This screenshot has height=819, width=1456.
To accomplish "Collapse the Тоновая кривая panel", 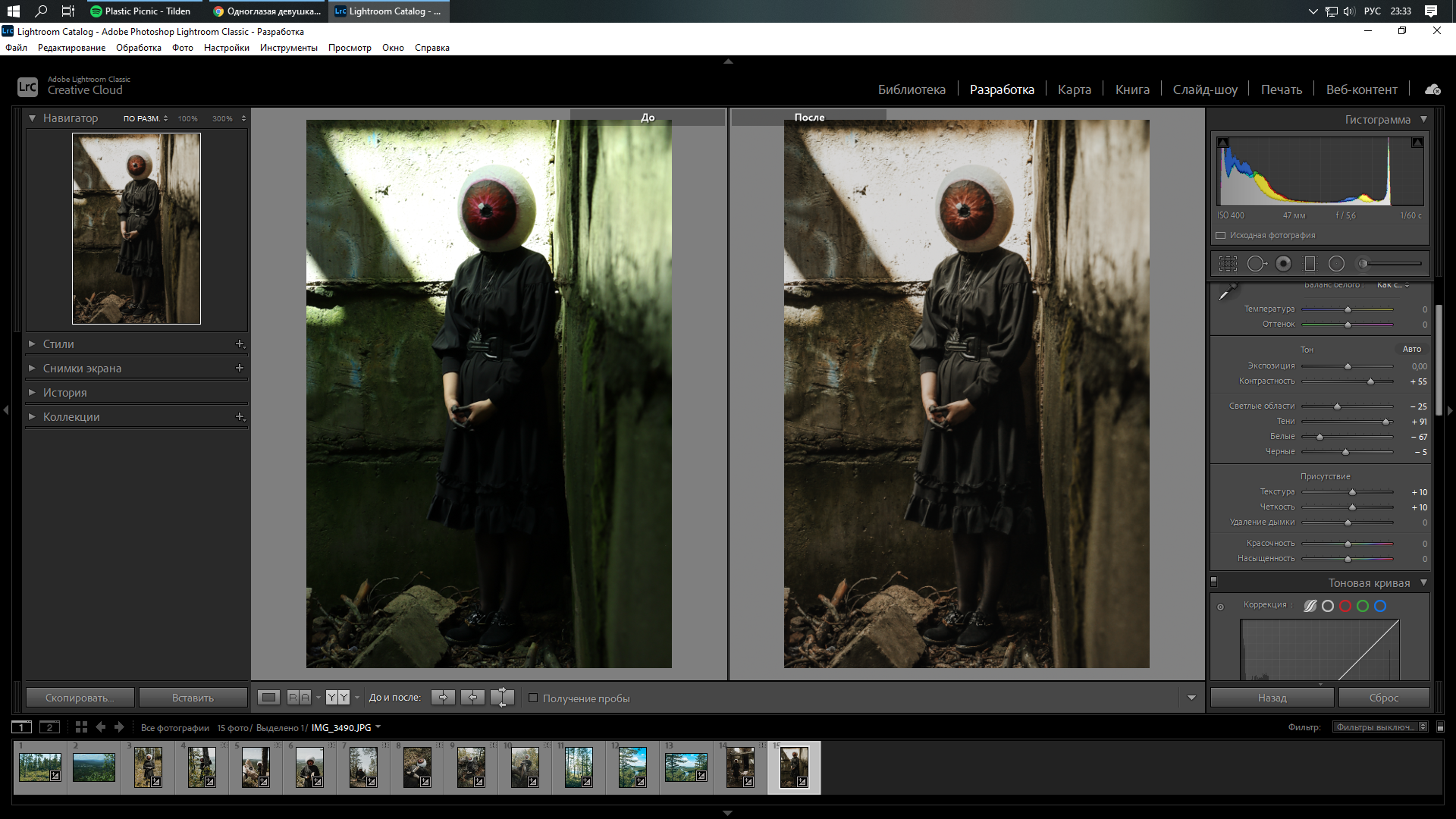I will coord(1423,582).
